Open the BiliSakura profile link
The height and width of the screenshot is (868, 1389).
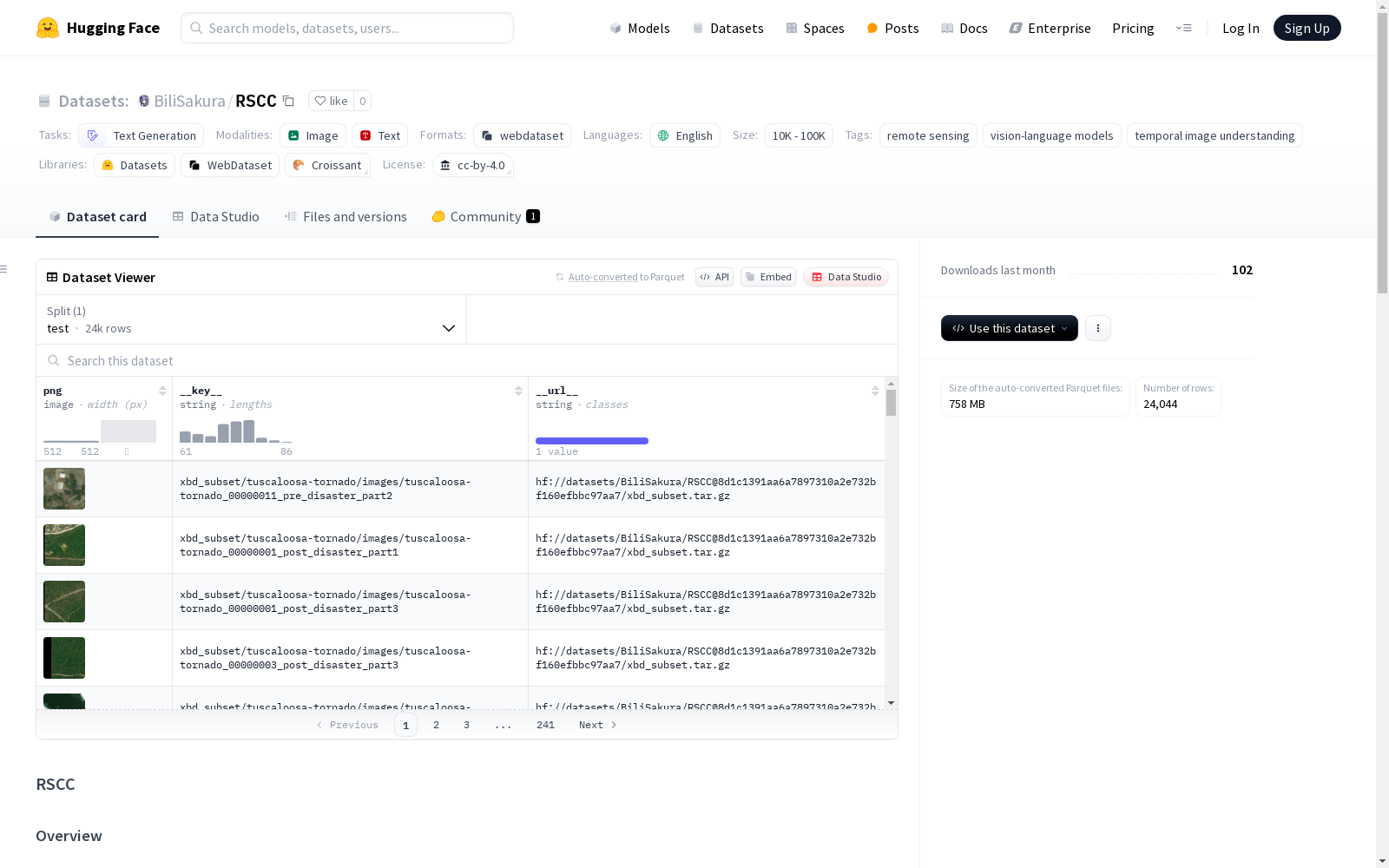[x=189, y=101]
